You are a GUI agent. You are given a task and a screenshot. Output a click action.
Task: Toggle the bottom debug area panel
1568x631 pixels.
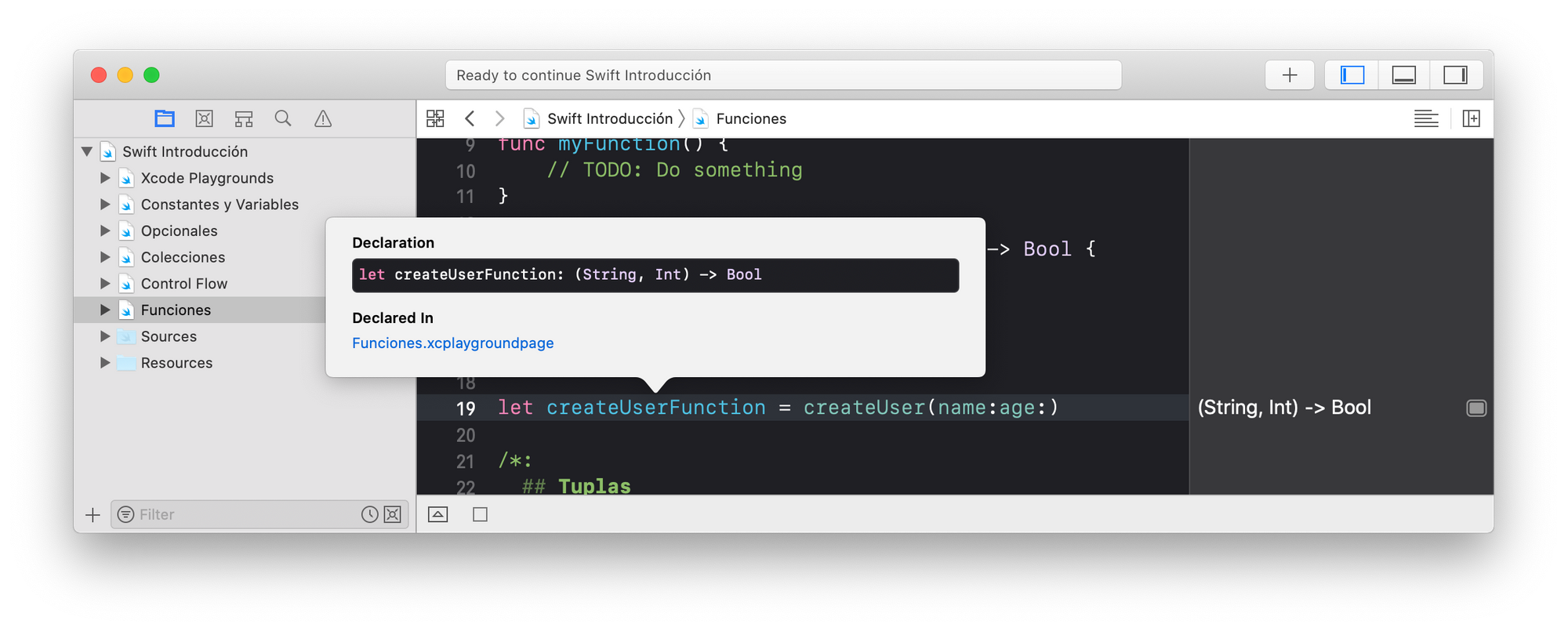(1404, 75)
